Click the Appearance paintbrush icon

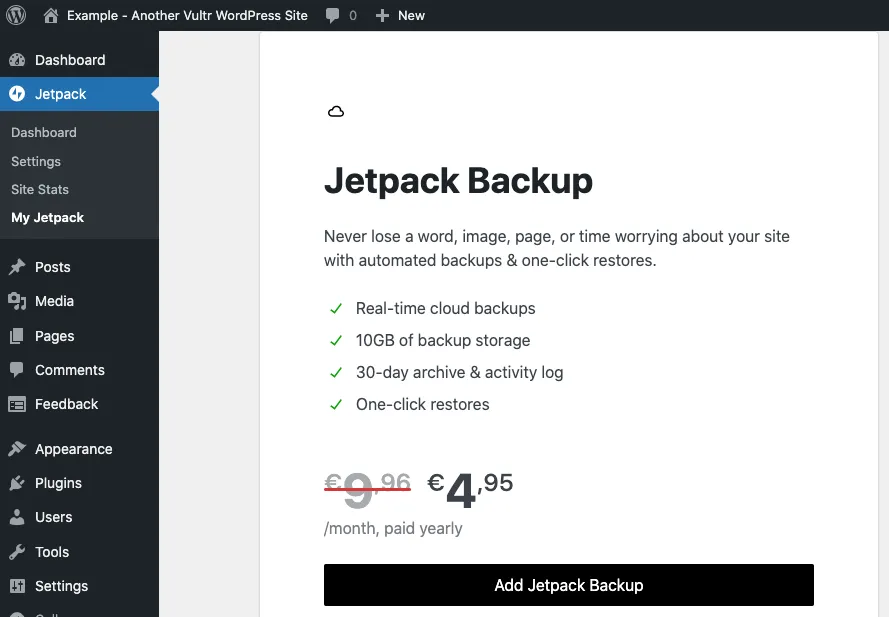[17, 449]
